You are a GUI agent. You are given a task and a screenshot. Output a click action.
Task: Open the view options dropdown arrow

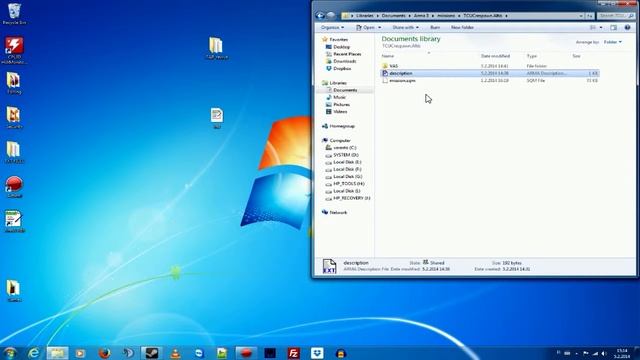[x=601, y=27]
